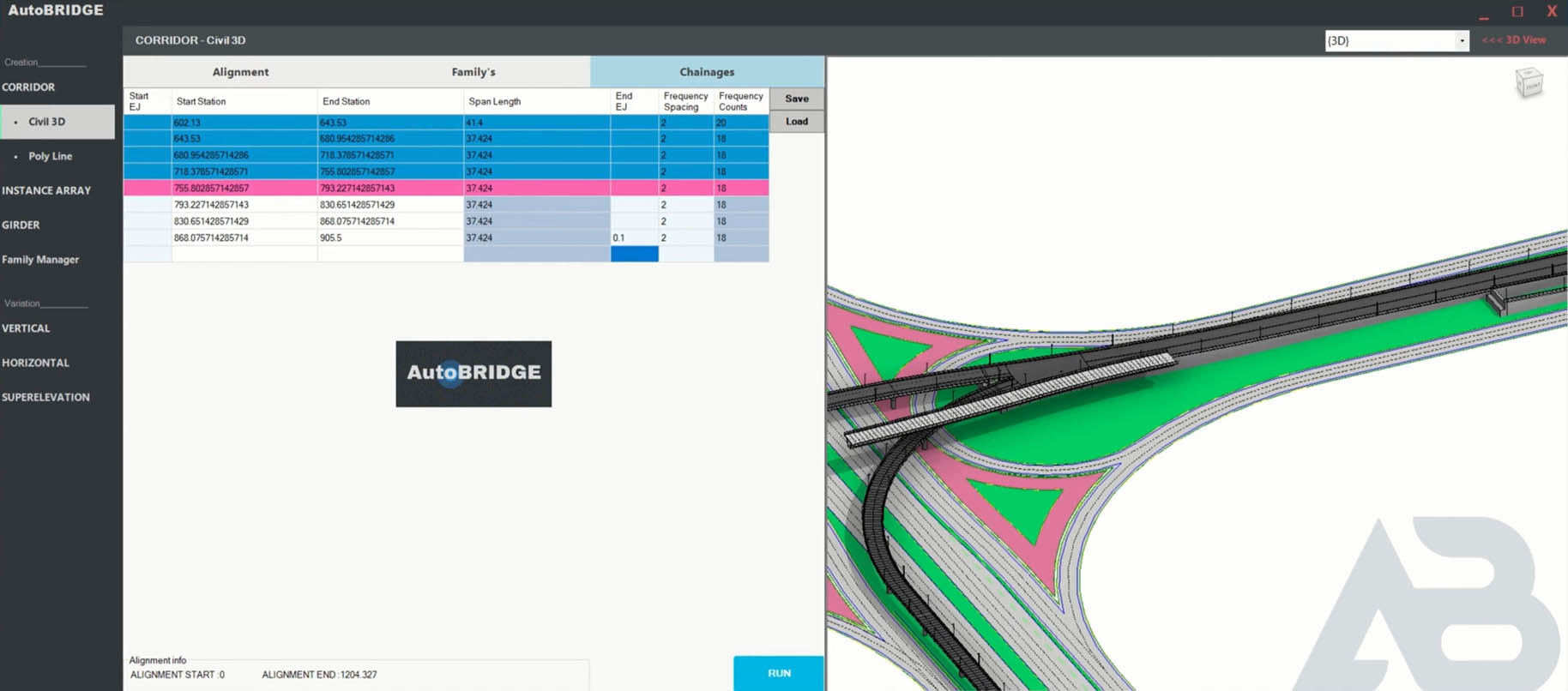Click the RUN button
Screen dimensions: 1568x691
click(x=779, y=673)
